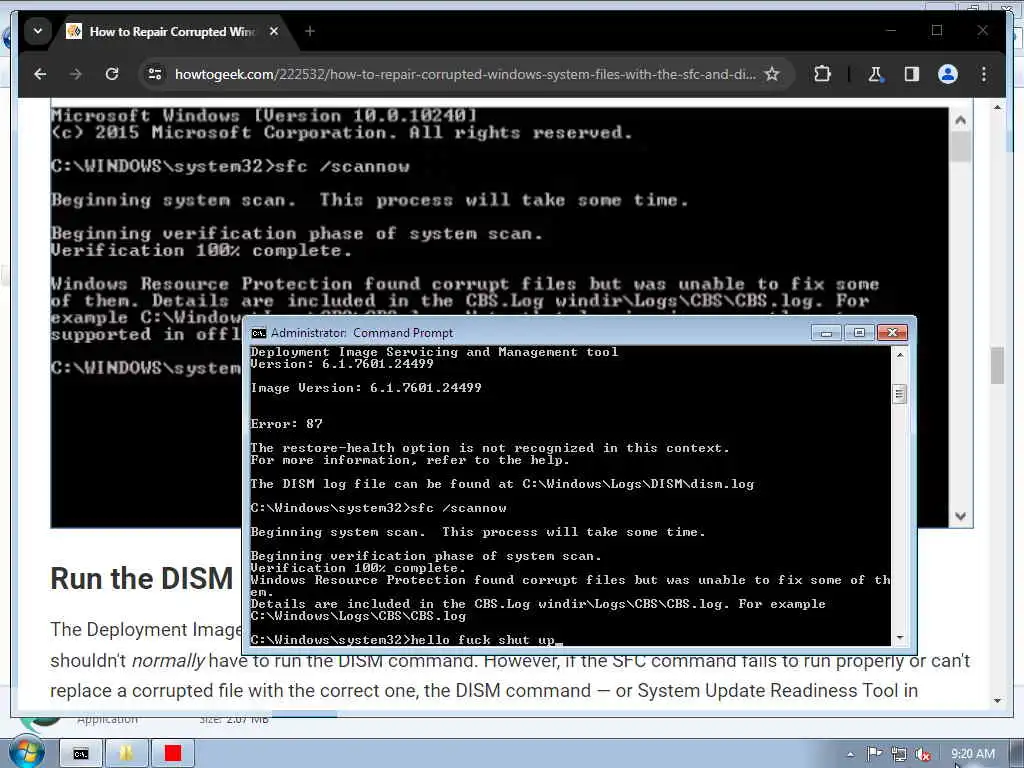Minimize the Administrator Command Prompt window
Screen dimensions: 1024x768
pos(826,332)
